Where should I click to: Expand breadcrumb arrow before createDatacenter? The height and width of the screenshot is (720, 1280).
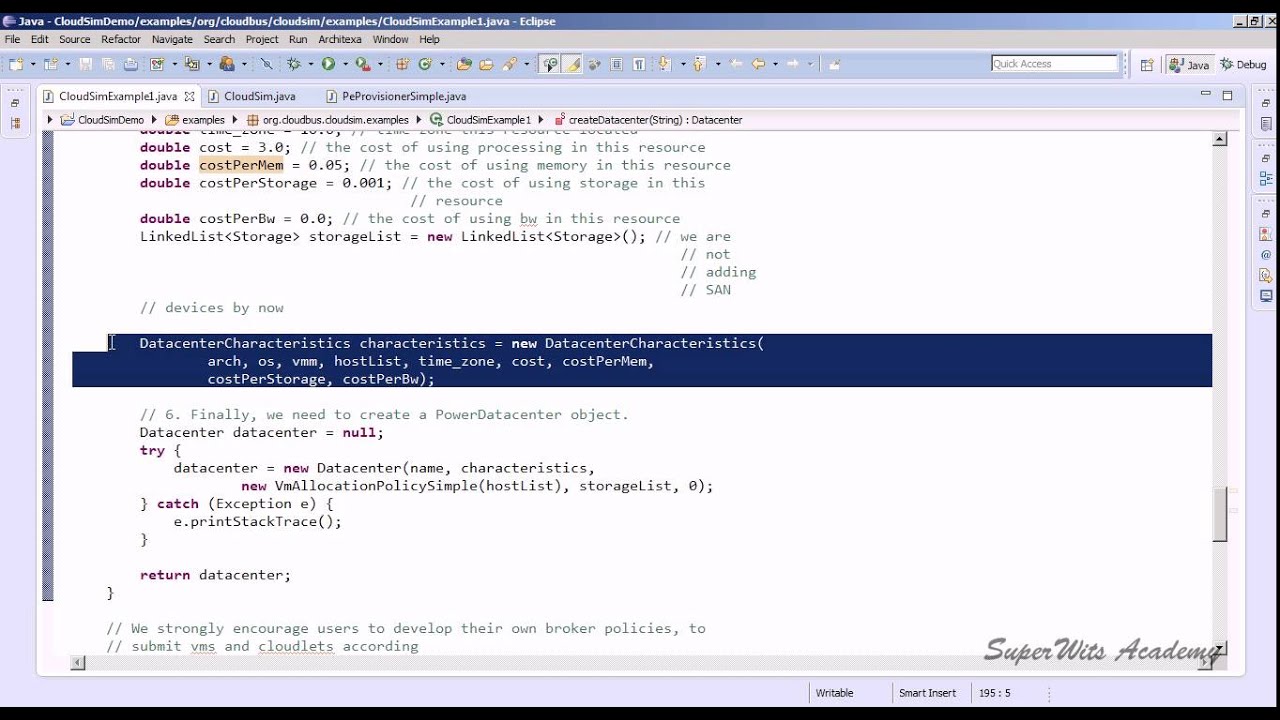[x=541, y=120]
